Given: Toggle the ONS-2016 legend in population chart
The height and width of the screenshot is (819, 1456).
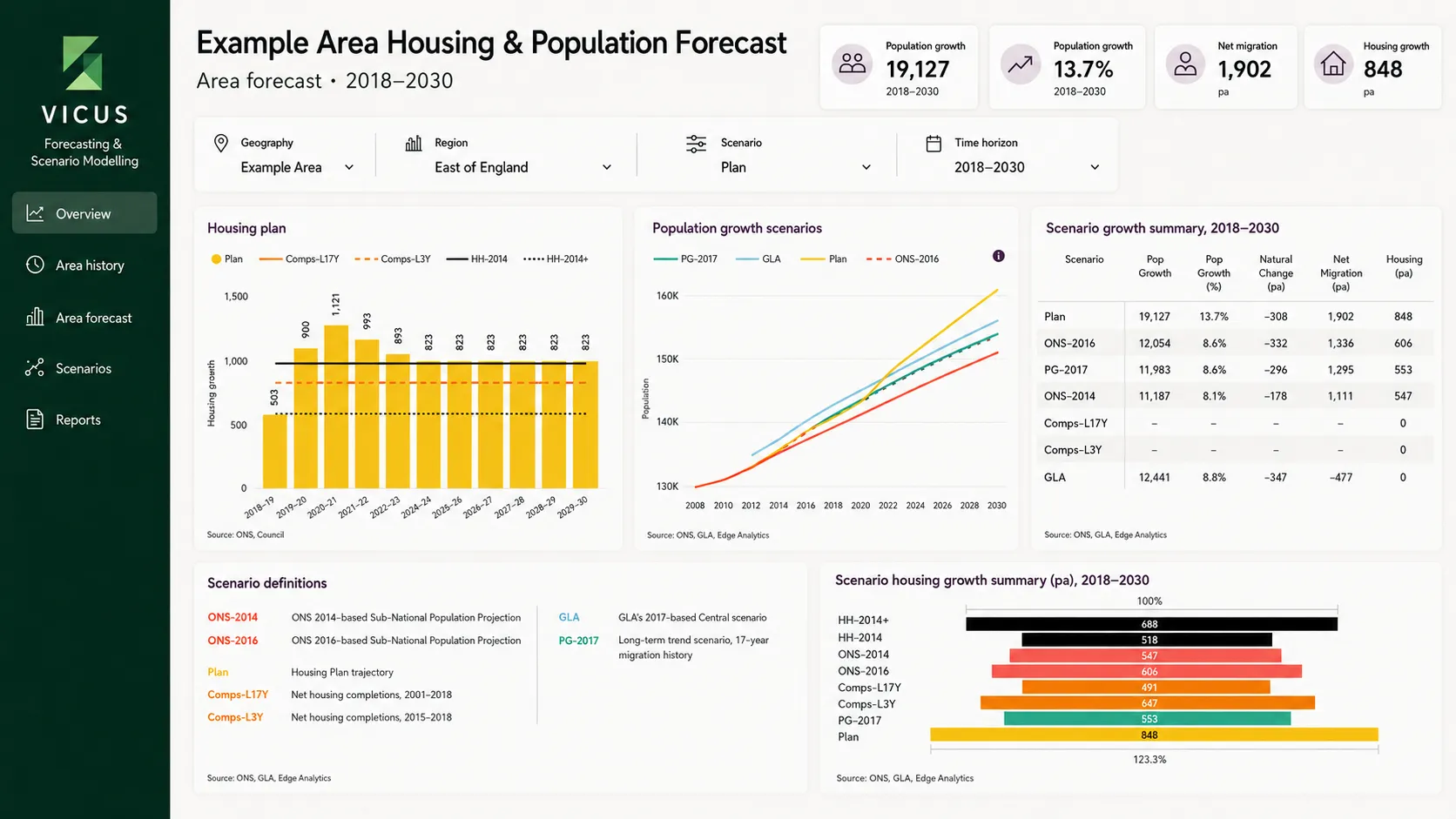Looking at the screenshot, I should tap(903, 258).
